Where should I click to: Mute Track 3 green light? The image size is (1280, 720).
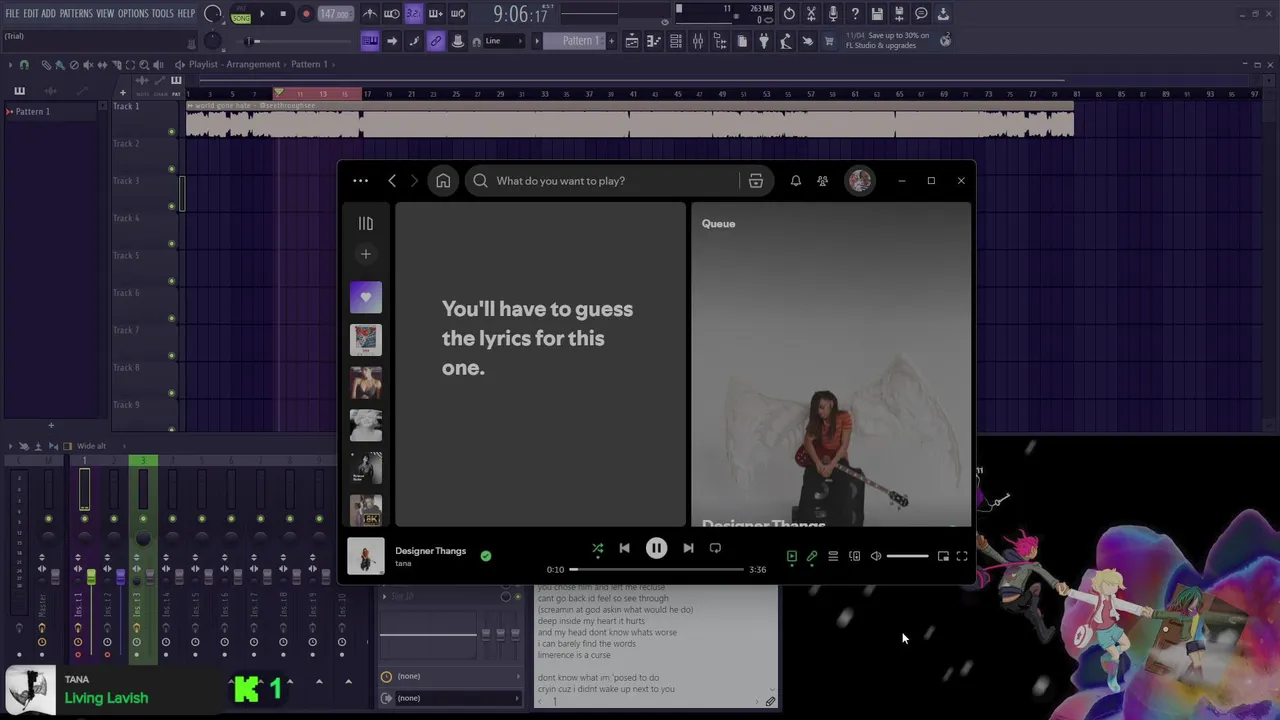point(172,206)
